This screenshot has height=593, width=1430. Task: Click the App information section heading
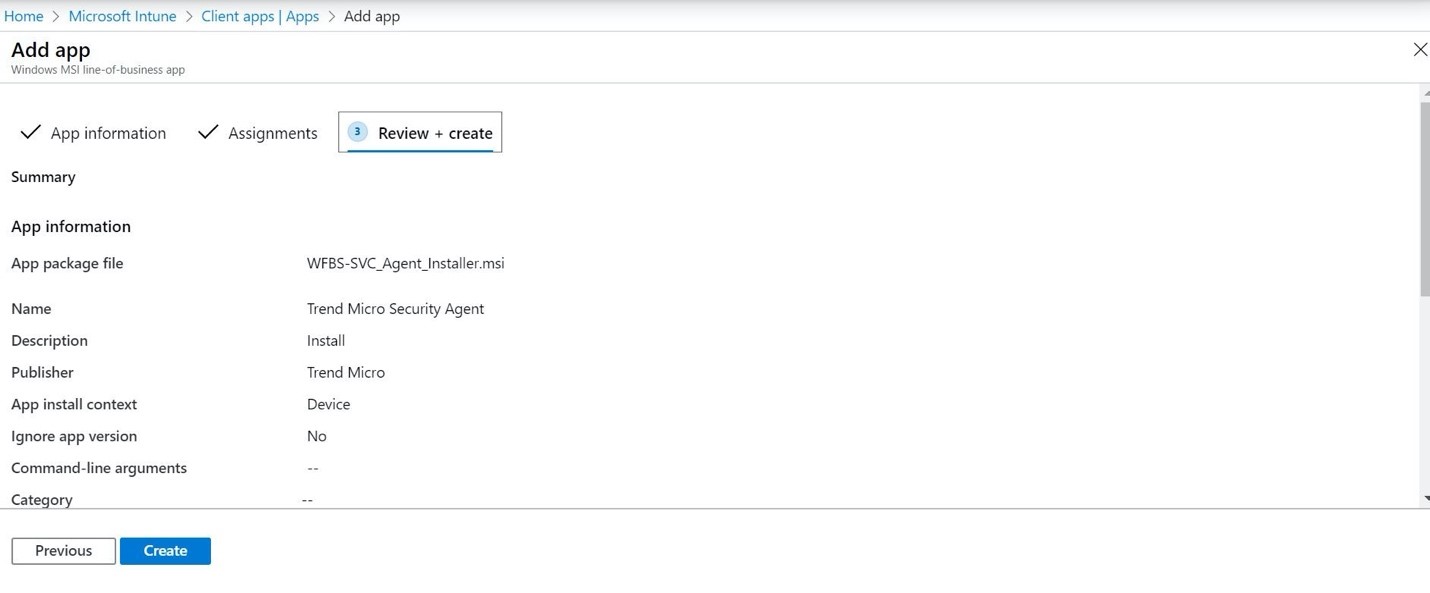coord(71,227)
